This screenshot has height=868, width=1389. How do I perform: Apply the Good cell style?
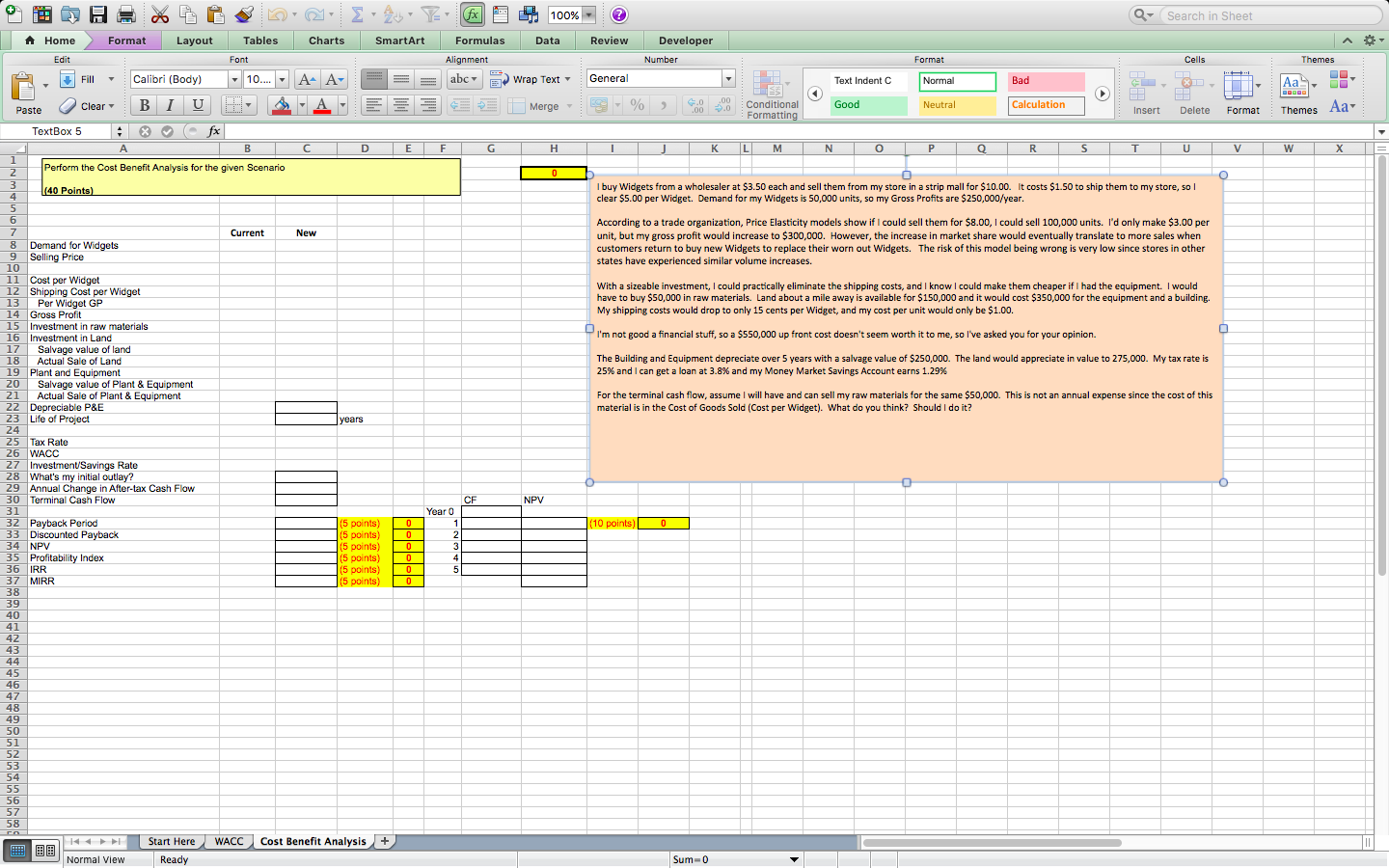pos(867,105)
